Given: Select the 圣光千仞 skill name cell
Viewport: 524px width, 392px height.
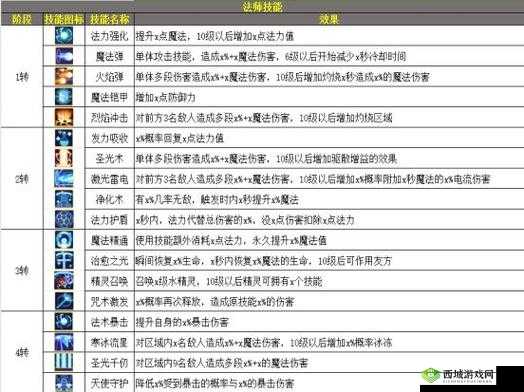Looking at the screenshot, I should (110, 363).
